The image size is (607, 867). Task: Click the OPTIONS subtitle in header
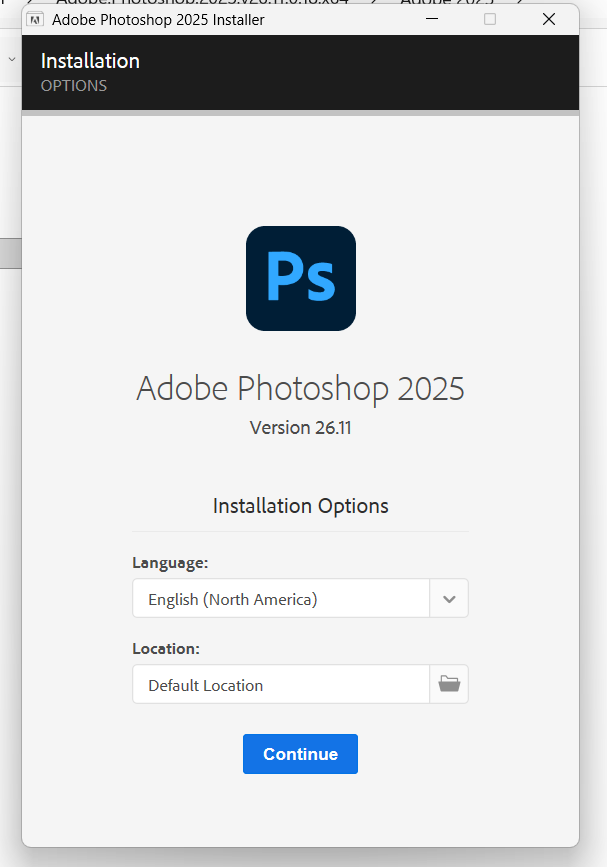point(74,86)
